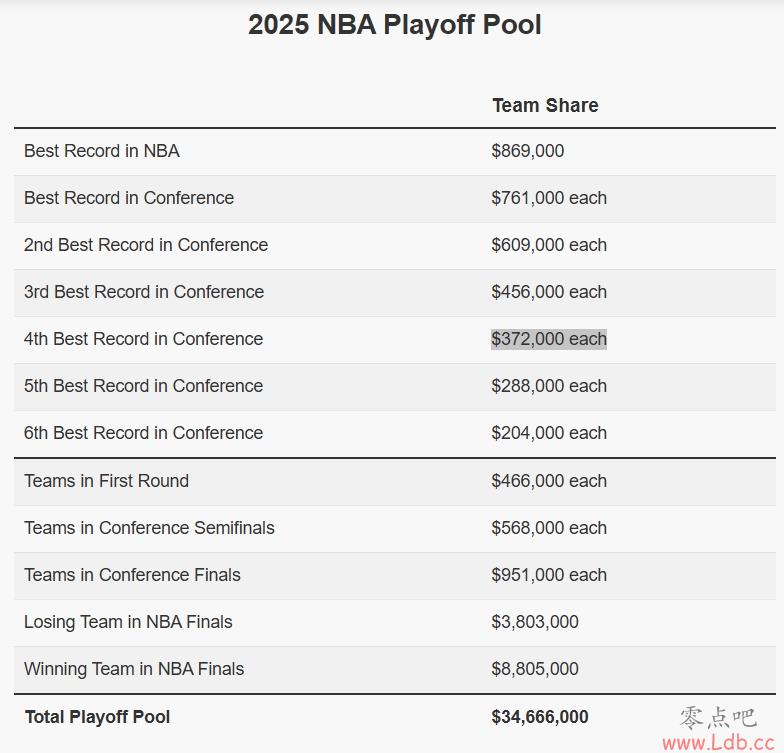
Task: Click the $609,000 each amount
Action: [x=548, y=245]
